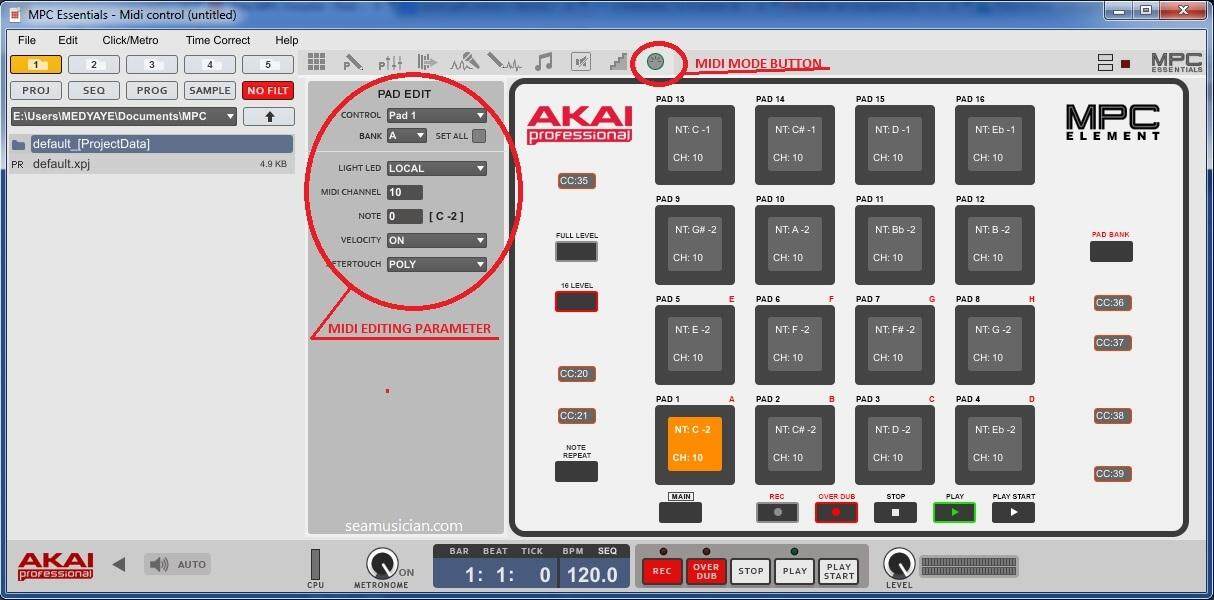Screen dimensions: 1214x600
Task: Click the MIDI CHANNEL input field
Action: coord(404,192)
